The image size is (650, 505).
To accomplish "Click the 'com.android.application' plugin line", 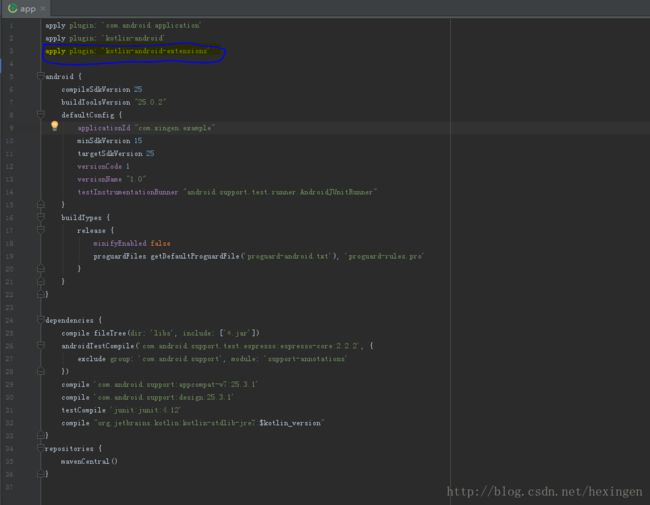I will [123, 25].
